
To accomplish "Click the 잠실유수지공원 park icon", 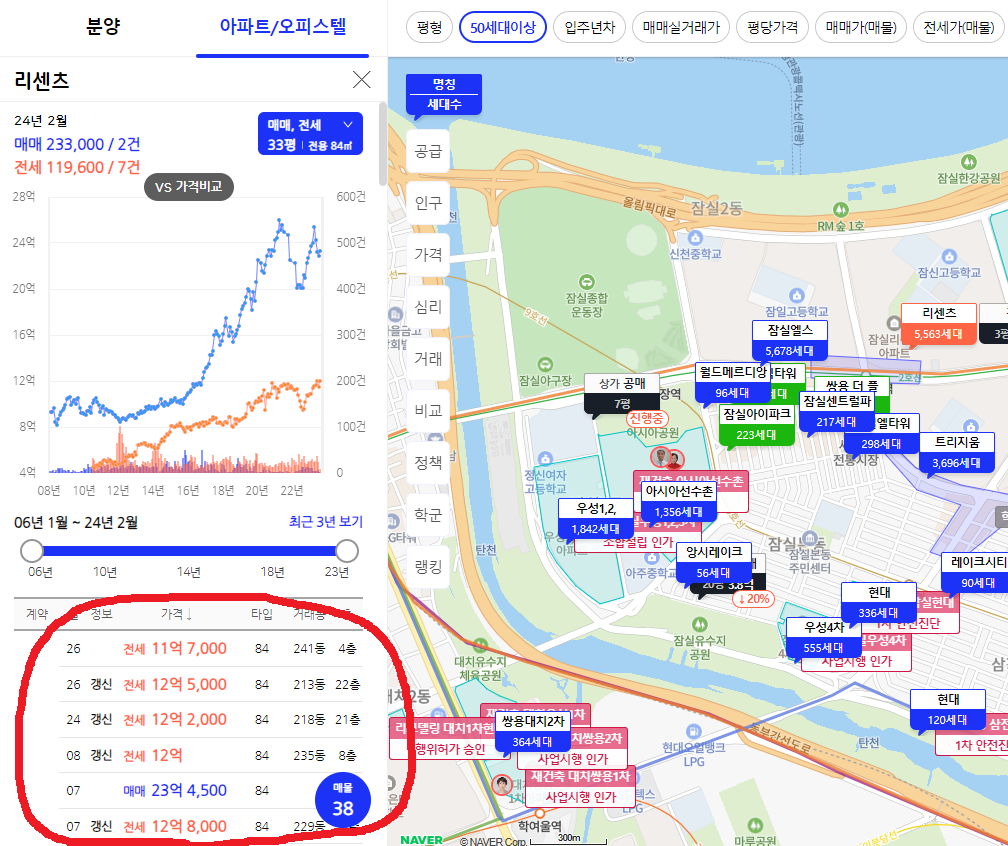I will [700, 624].
